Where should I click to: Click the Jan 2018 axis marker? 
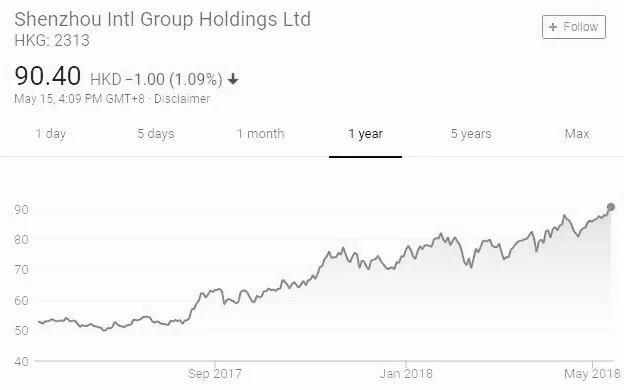(406, 374)
